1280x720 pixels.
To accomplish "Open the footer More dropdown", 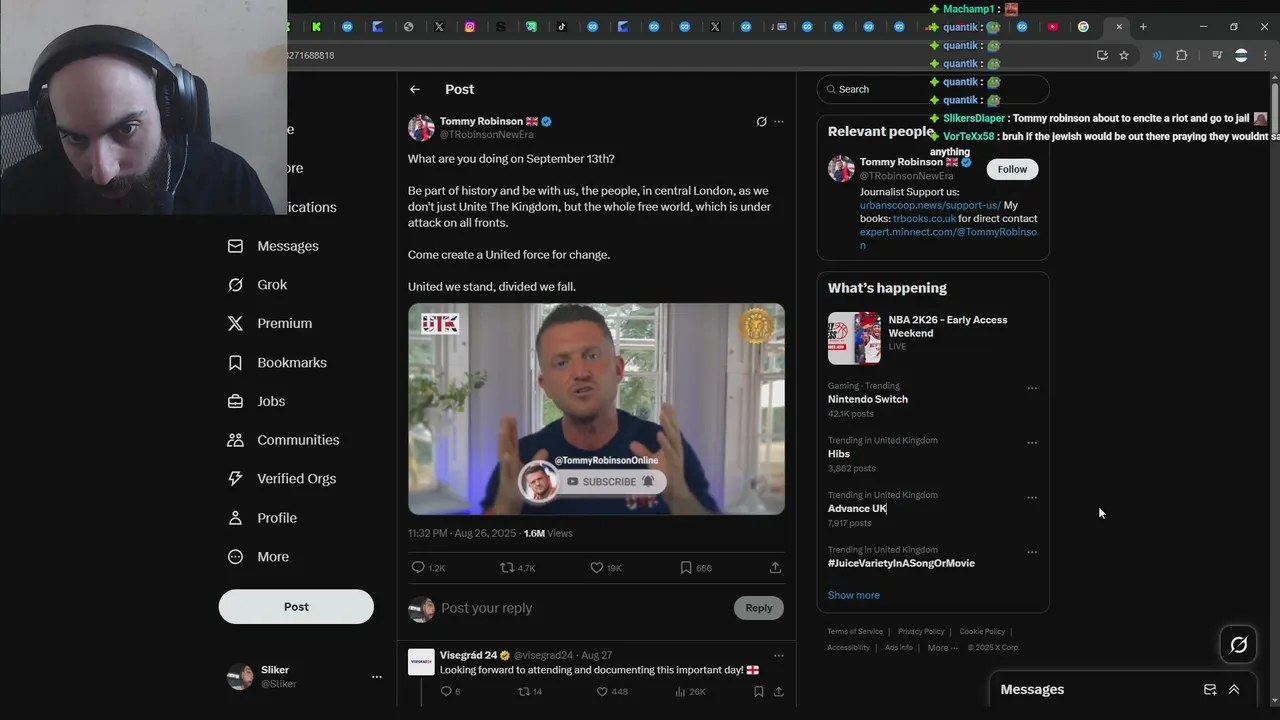I will click(942, 647).
